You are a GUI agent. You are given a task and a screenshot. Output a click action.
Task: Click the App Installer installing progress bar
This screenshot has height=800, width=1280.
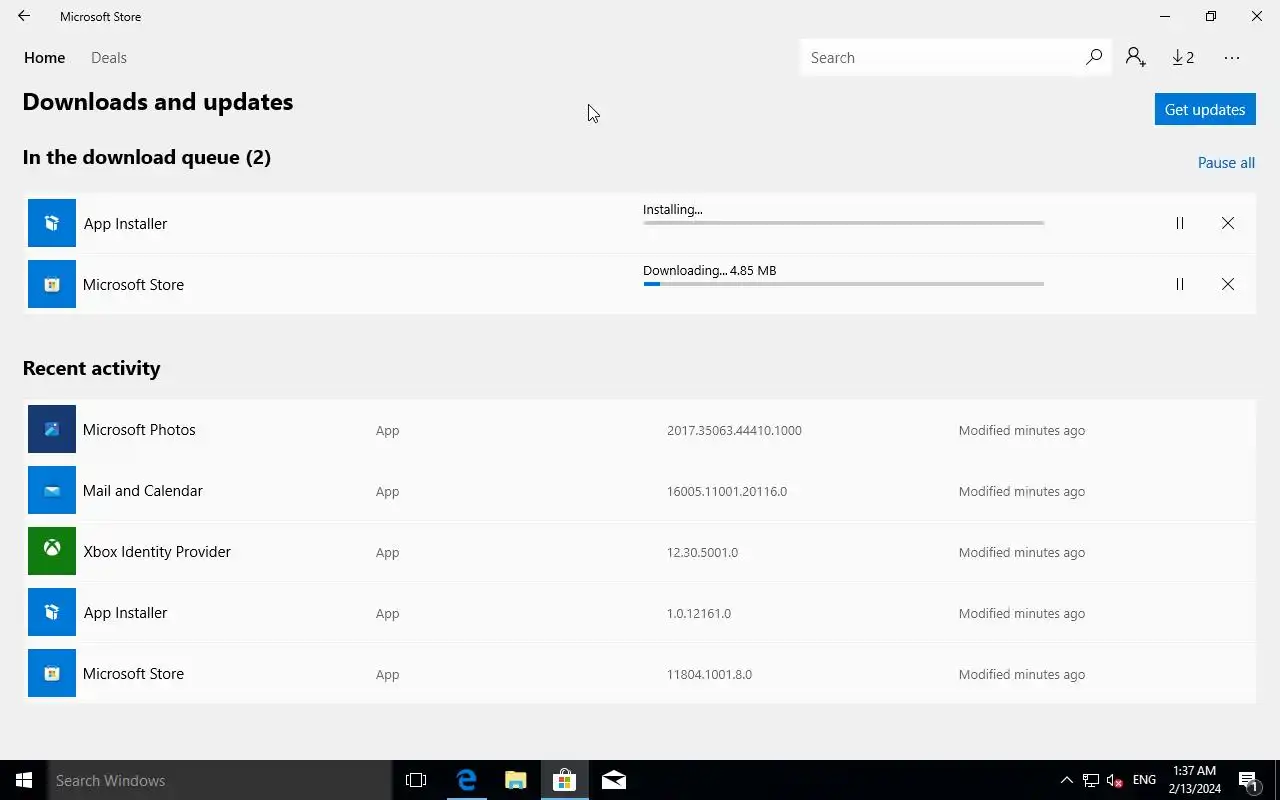pos(843,223)
